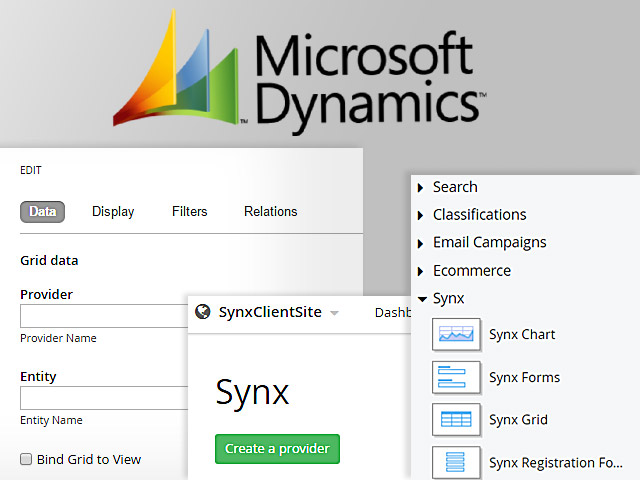
Task: Select the Synx Forms label
Action: (x=524, y=378)
